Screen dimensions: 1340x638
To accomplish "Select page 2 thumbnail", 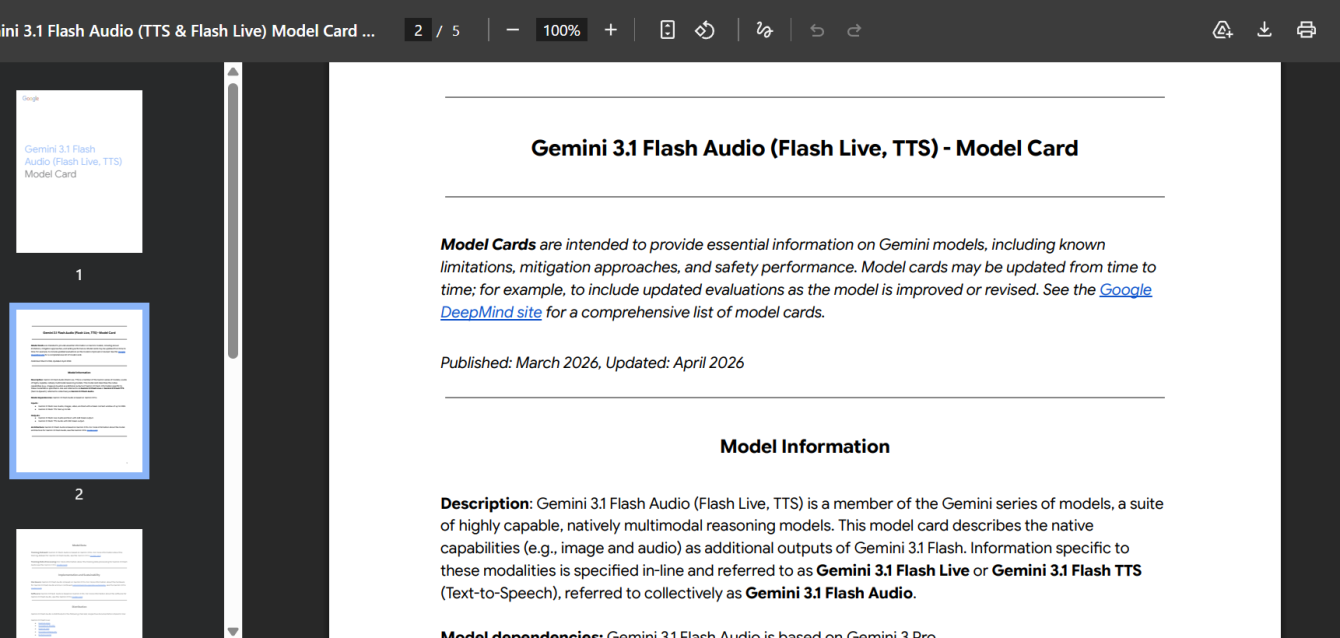I will tap(79, 391).
